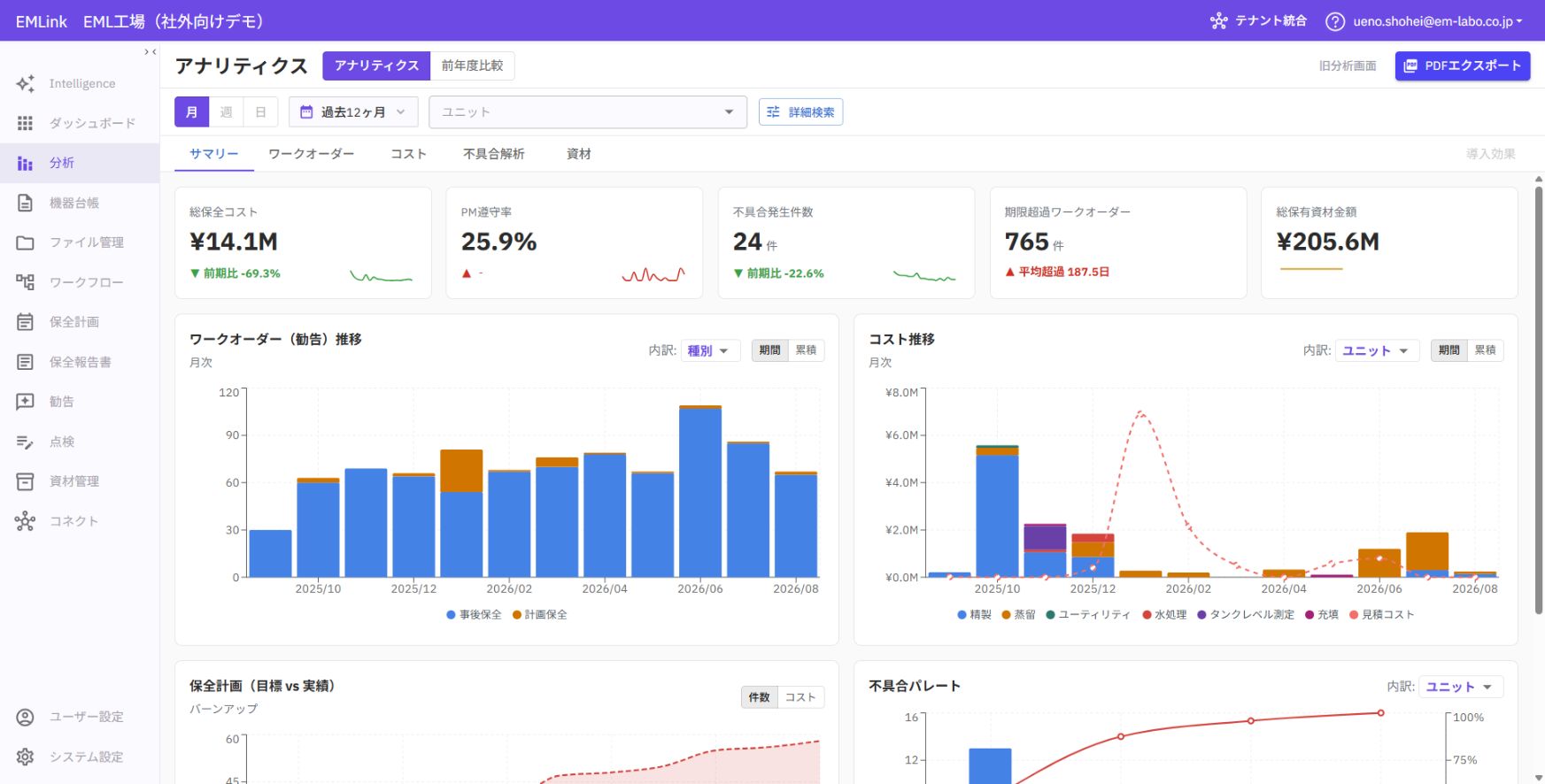Open the 種別 breakdown dropdown
This screenshot has height=784, width=1545.
click(x=710, y=350)
